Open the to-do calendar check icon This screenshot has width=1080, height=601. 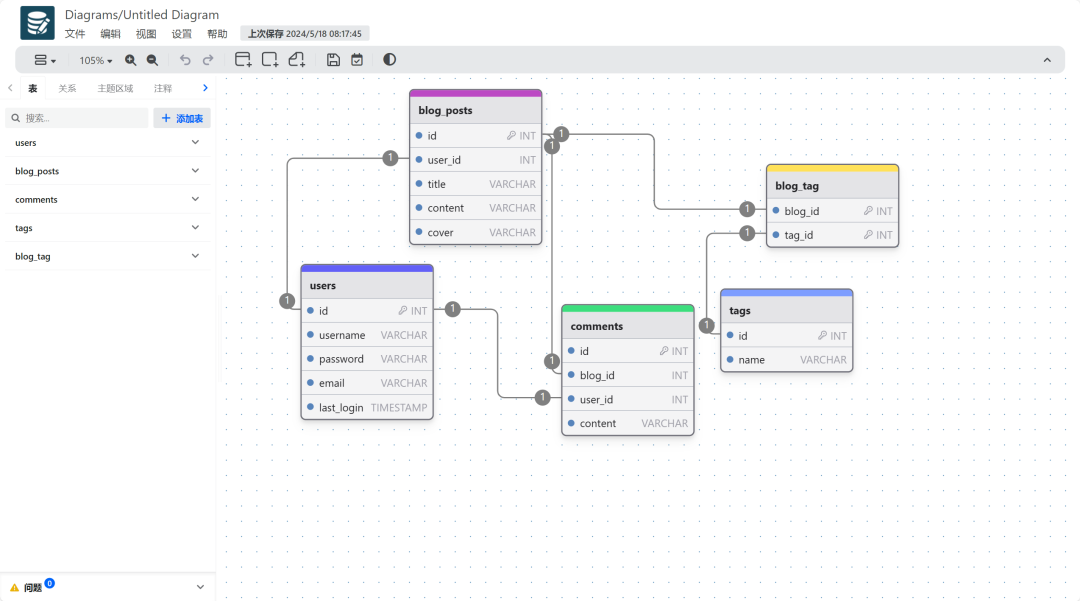pos(357,60)
